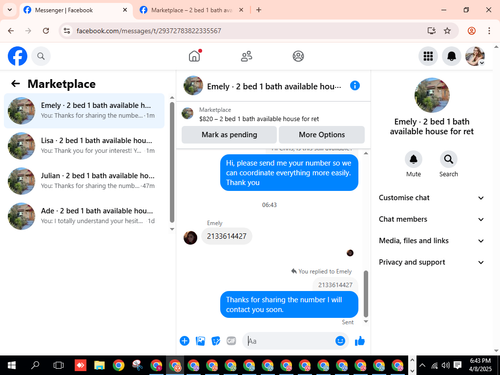Open Windows taskbar search
500x375 pixels.
[35, 365]
